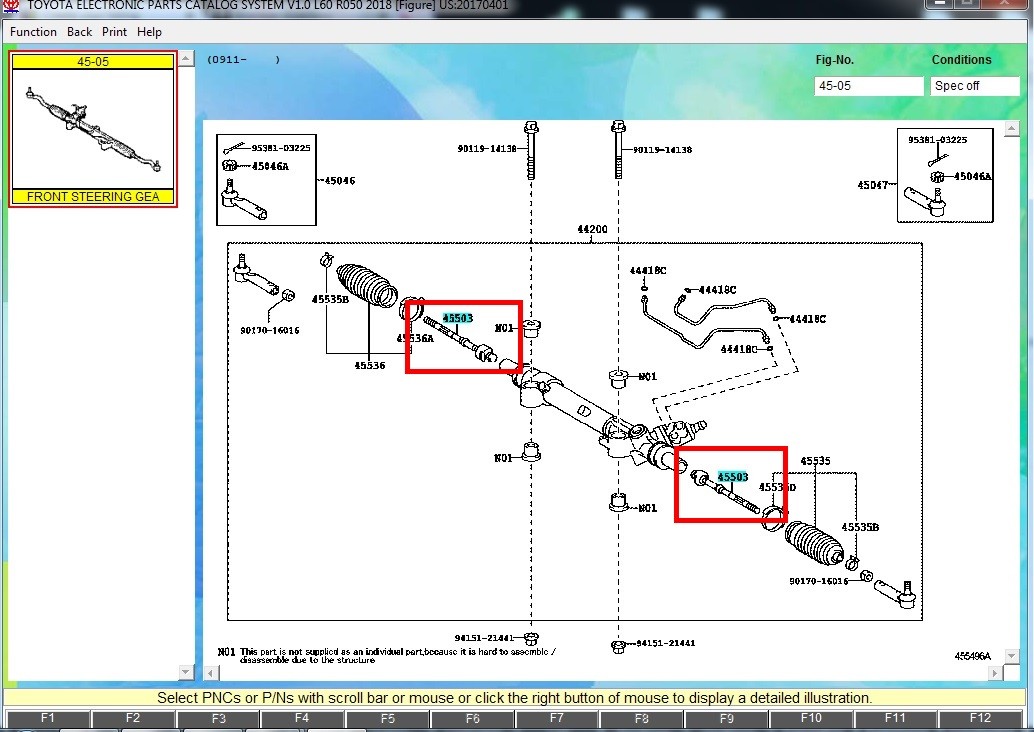
Task: Click the 45536 boot part label
Action: click(369, 365)
